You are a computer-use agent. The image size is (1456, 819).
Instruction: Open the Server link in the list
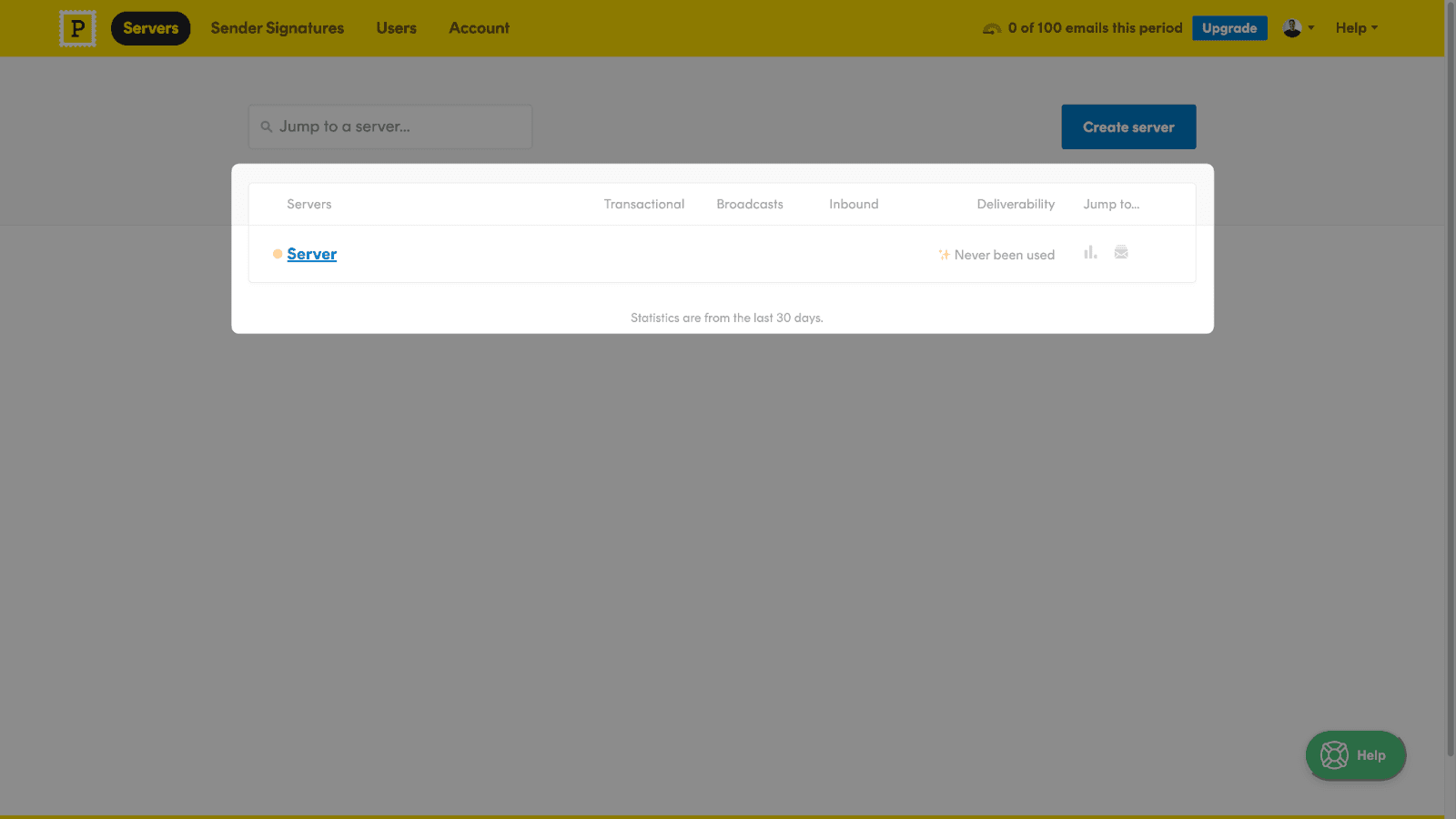point(311,254)
